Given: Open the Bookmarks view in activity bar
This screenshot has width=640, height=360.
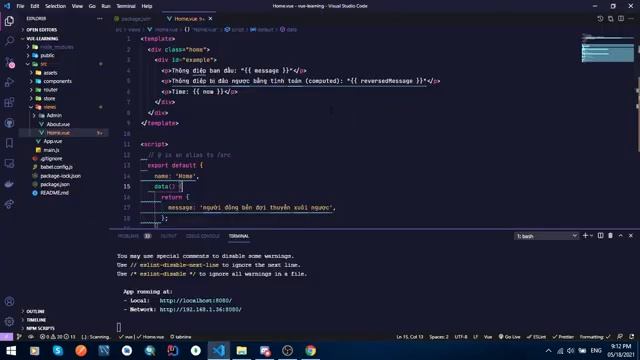Looking at the screenshot, I should pyautogui.click(x=9, y=143).
